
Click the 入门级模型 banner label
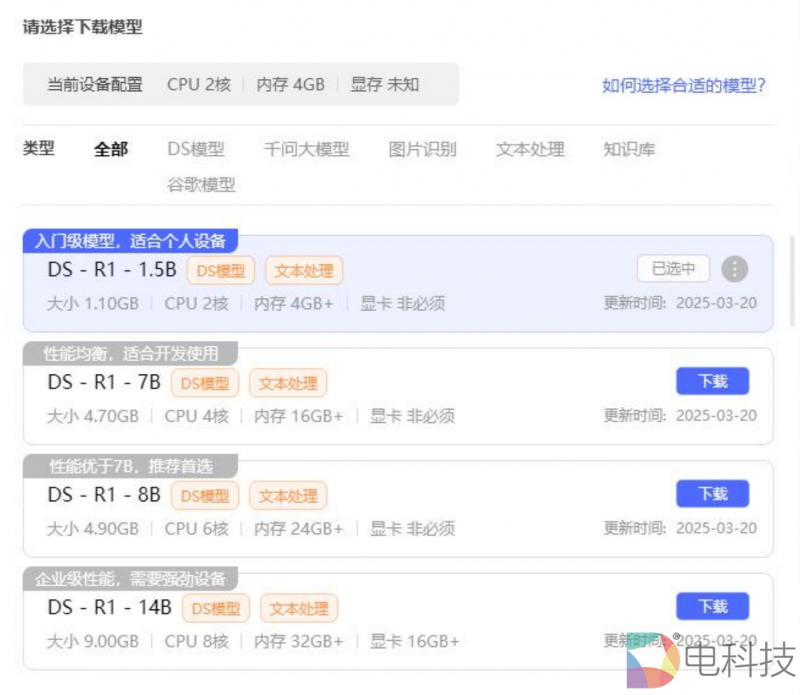click(x=131, y=241)
